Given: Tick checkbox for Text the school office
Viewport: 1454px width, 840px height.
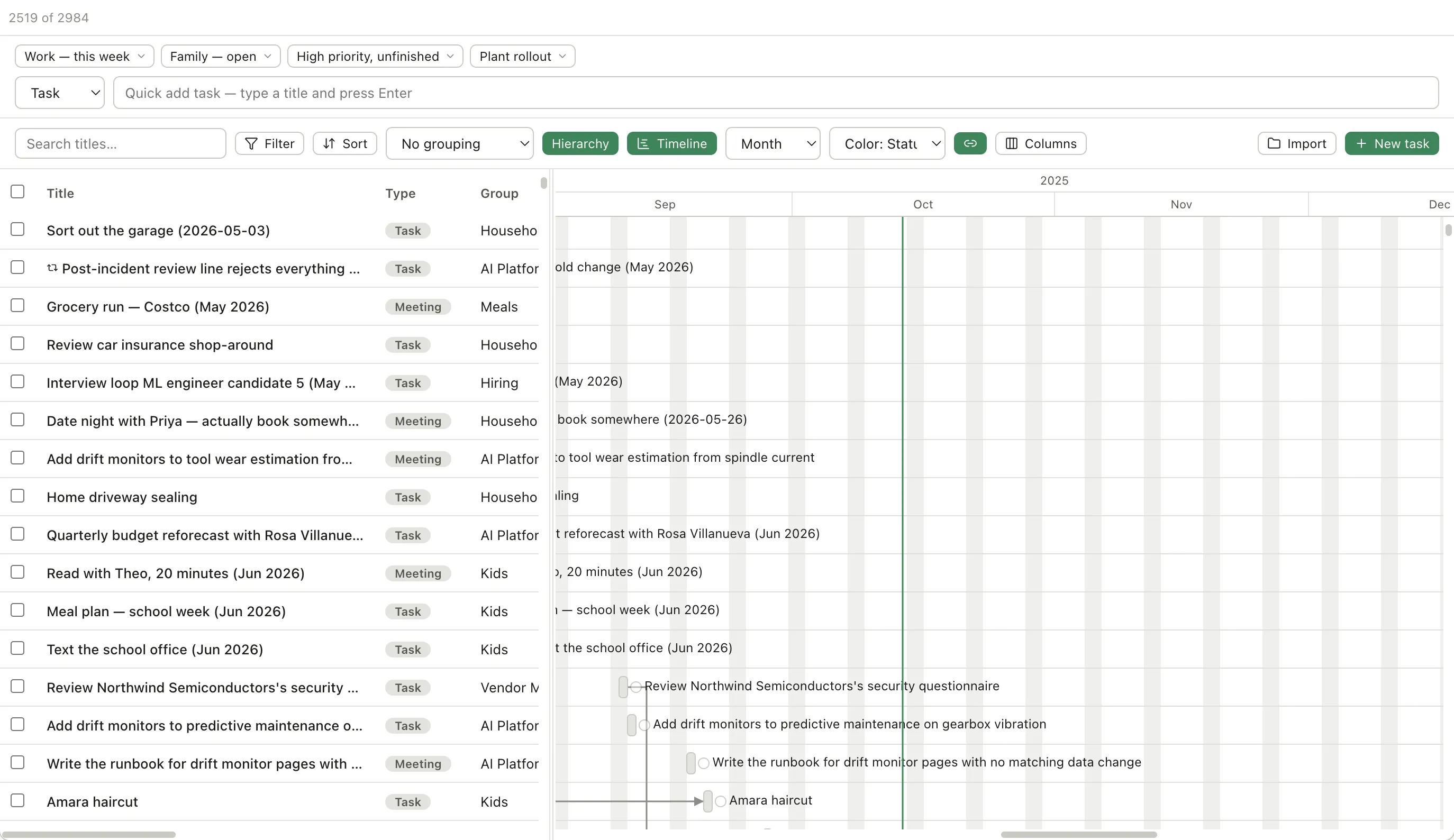Looking at the screenshot, I should (17, 648).
